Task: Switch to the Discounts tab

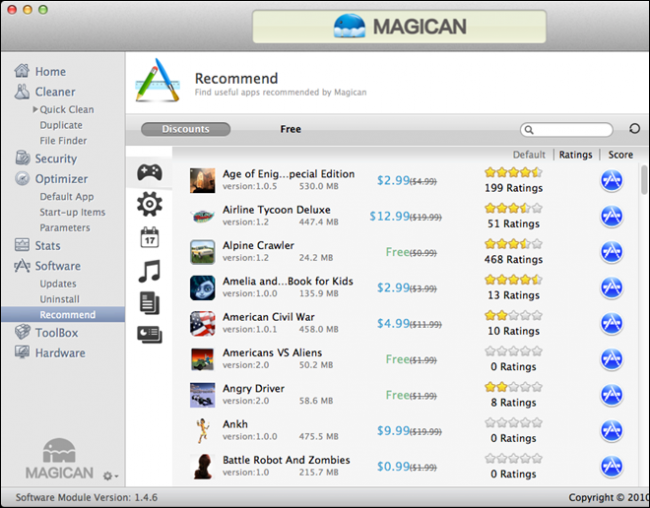Action: [186, 129]
